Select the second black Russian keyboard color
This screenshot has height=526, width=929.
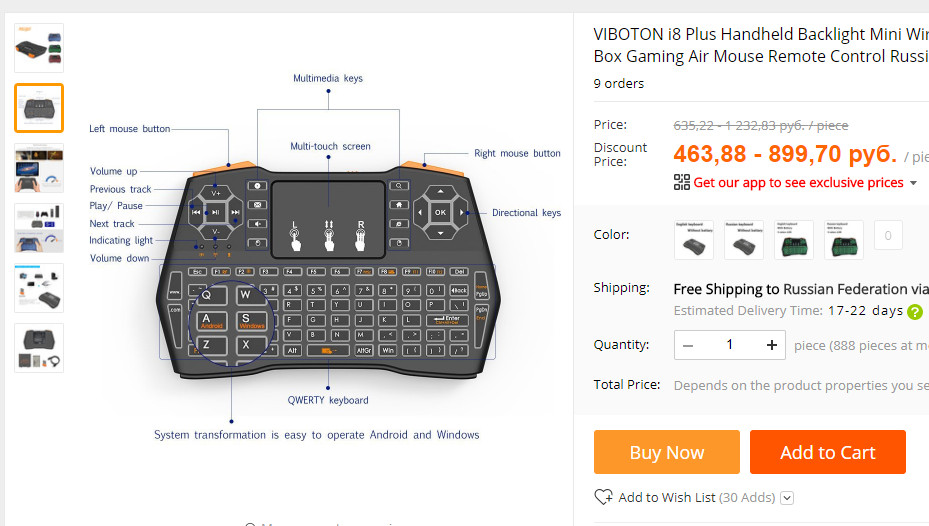click(744, 240)
